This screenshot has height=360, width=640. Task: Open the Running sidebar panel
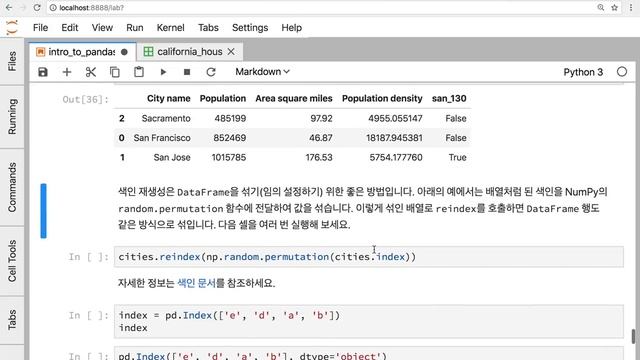(x=12, y=117)
